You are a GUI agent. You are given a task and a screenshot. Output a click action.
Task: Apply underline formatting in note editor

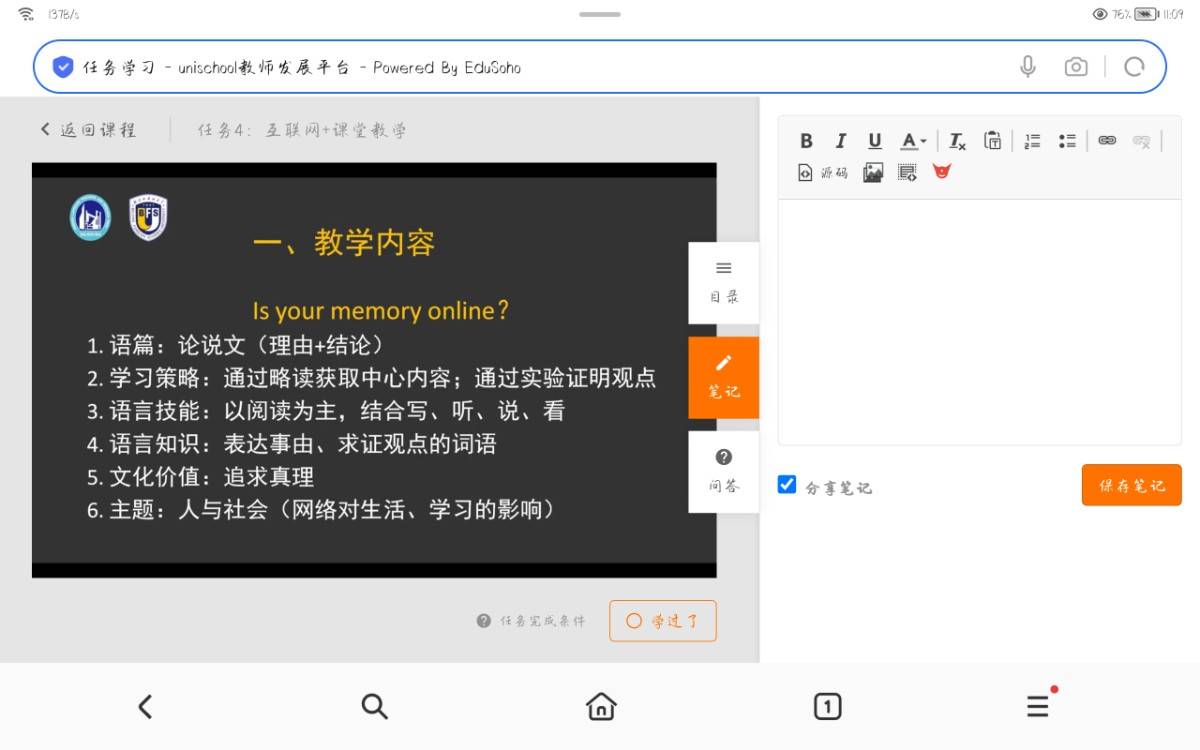pos(875,141)
